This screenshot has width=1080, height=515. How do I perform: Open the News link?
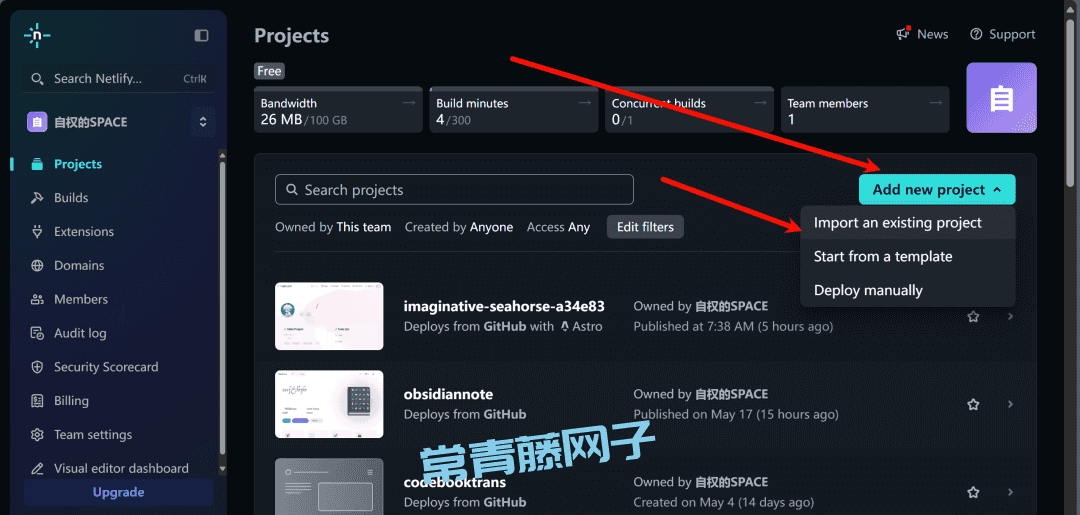click(922, 34)
